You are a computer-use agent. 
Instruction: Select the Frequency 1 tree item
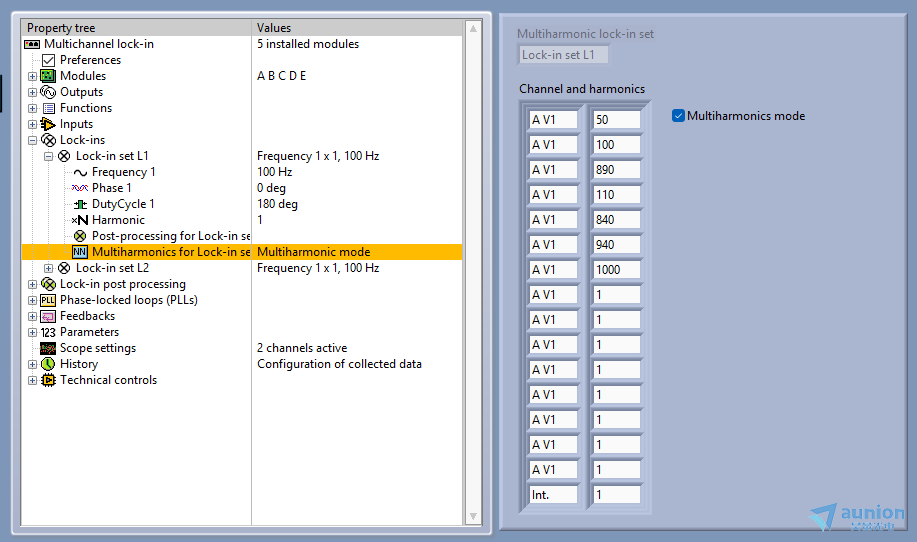(123, 172)
